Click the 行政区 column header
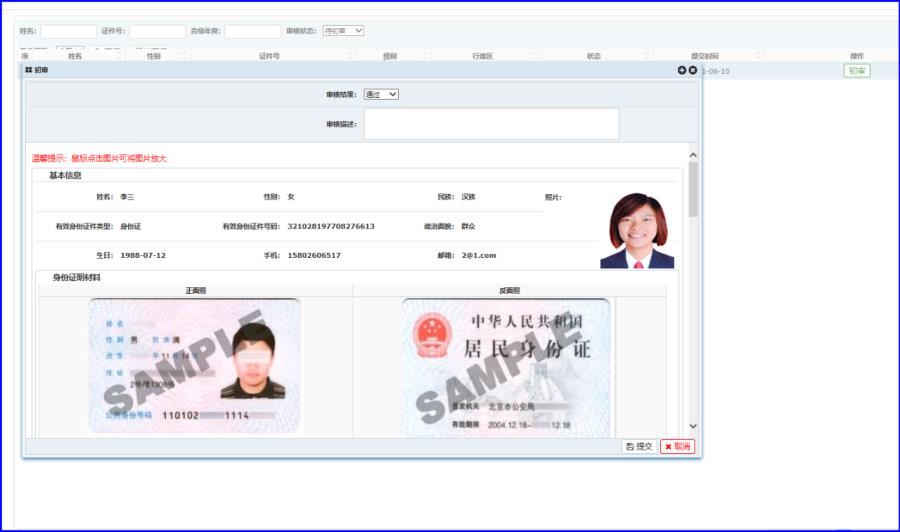900x532 pixels. (x=483, y=56)
